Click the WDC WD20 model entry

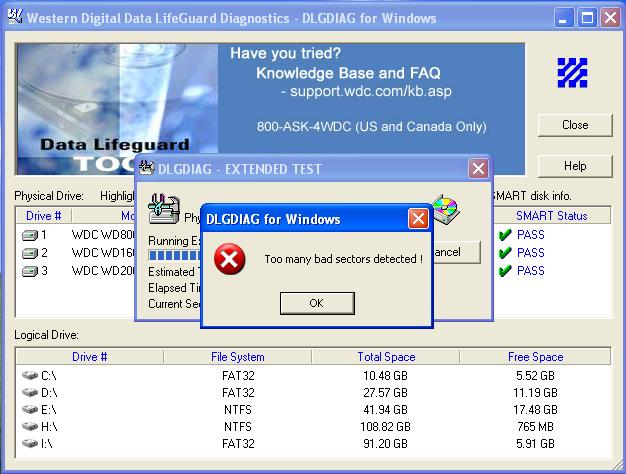click(103, 271)
